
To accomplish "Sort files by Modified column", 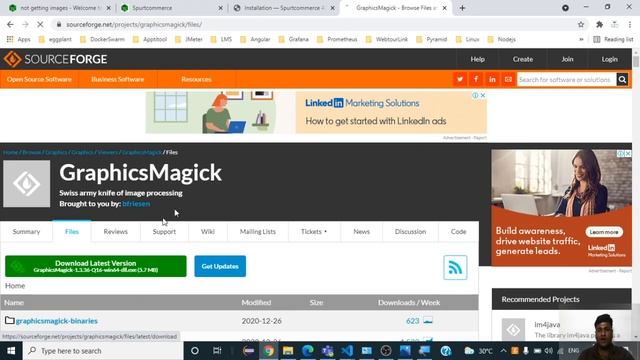I will pos(256,302).
